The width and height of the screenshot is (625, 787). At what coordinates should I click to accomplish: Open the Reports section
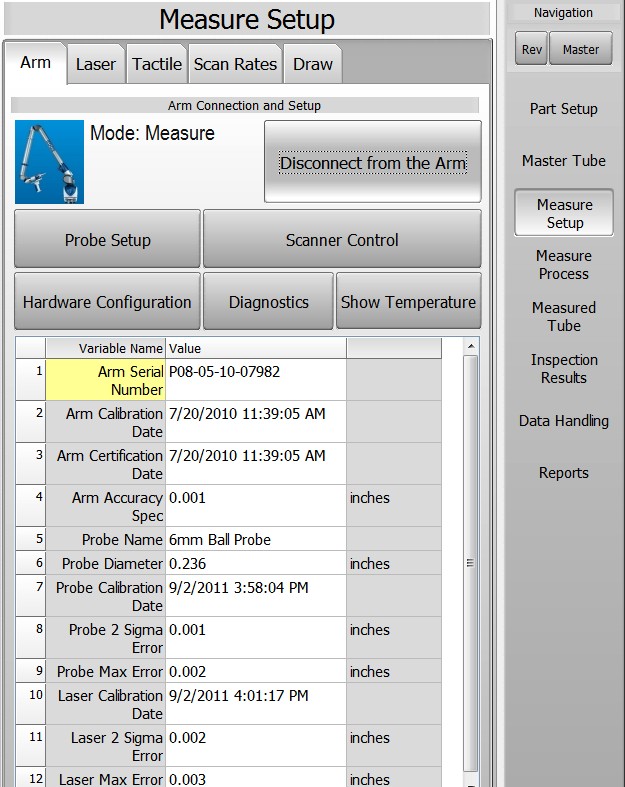tap(564, 473)
